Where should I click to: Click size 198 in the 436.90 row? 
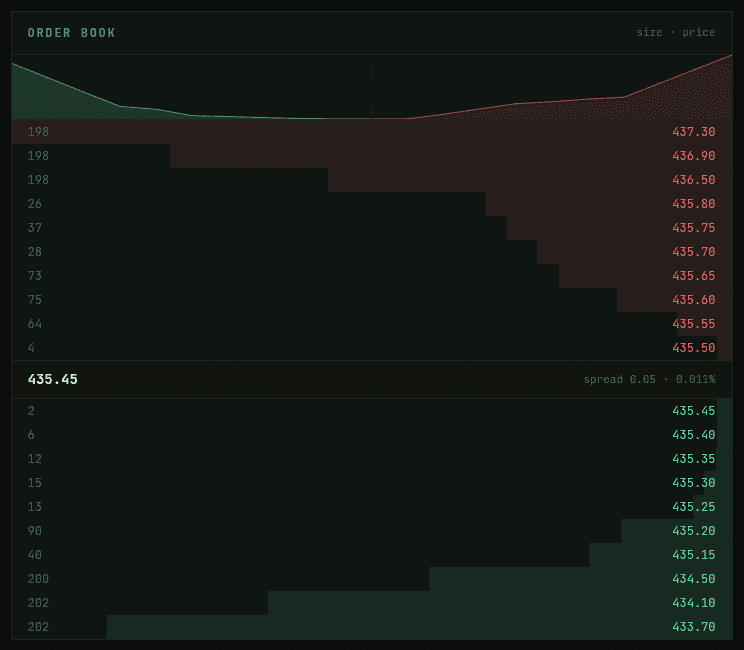pyautogui.click(x=38, y=156)
